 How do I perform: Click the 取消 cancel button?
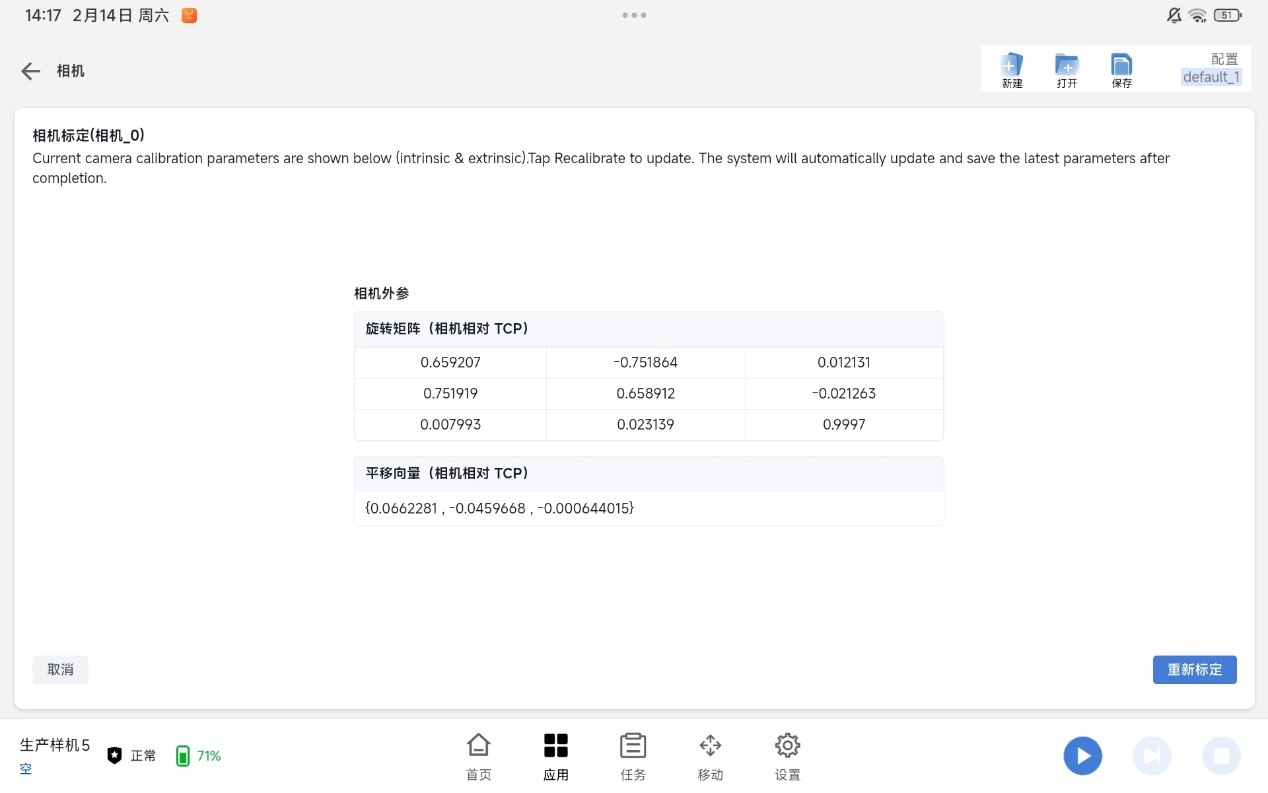click(60, 669)
